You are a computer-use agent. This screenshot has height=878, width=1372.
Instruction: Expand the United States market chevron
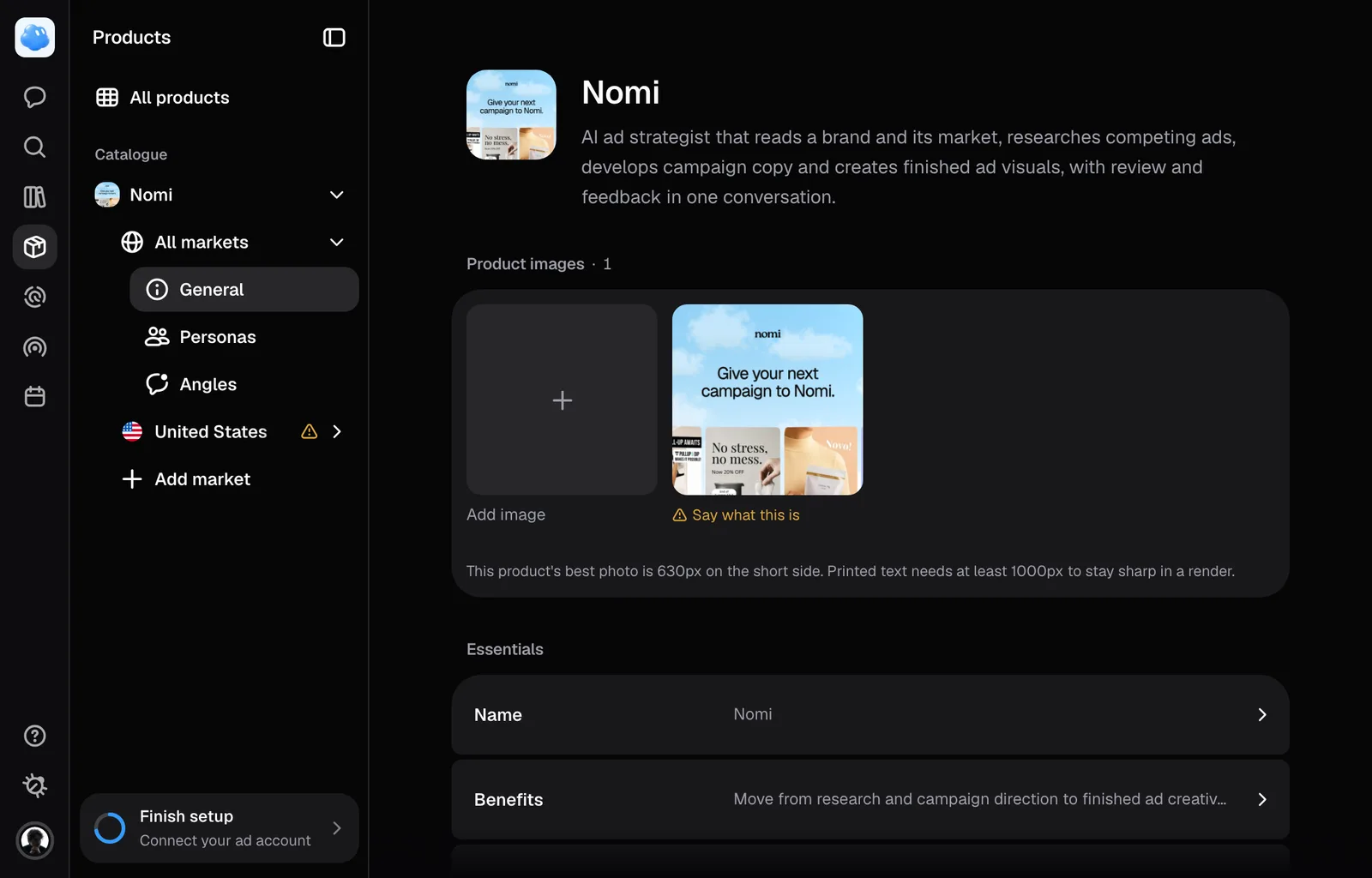337,431
